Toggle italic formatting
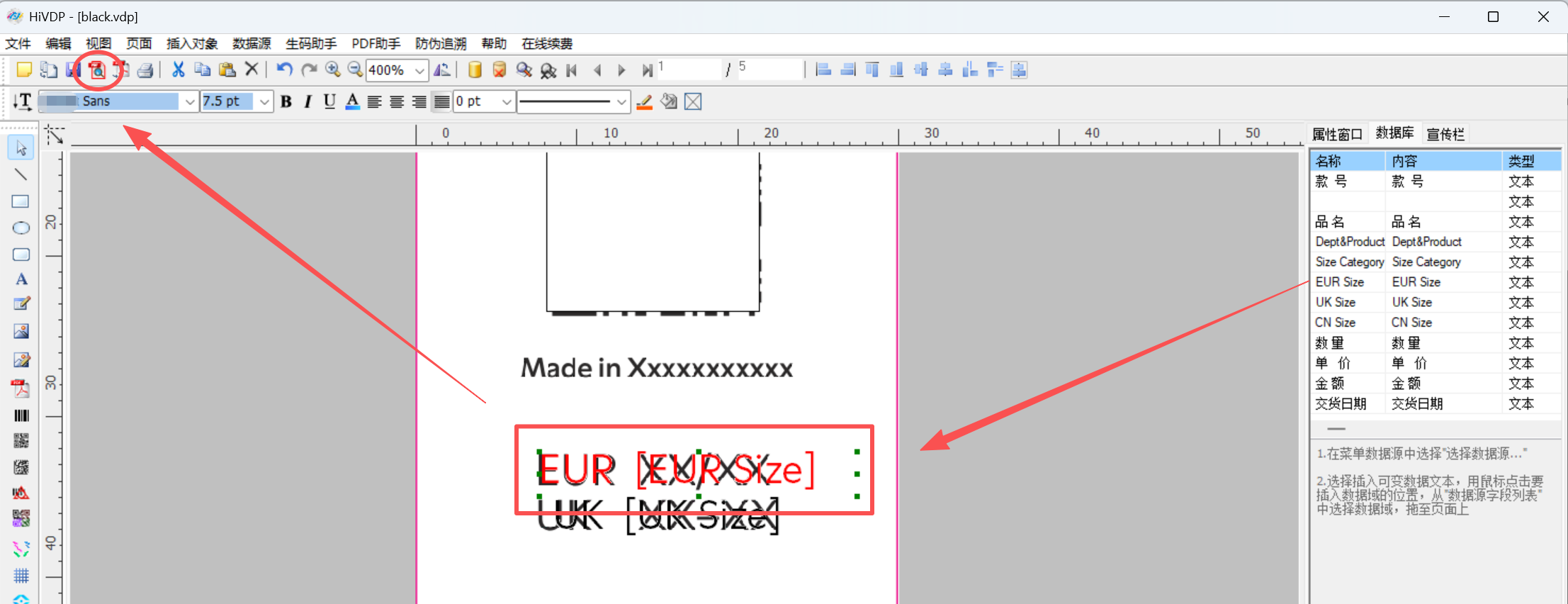Viewport: 1568px width, 604px height. (308, 102)
